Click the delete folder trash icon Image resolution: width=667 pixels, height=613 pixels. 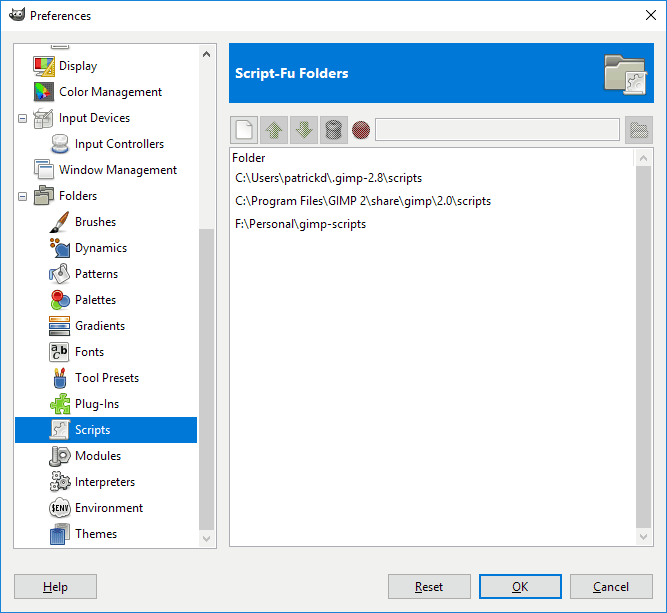pyautogui.click(x=334, y=130)
